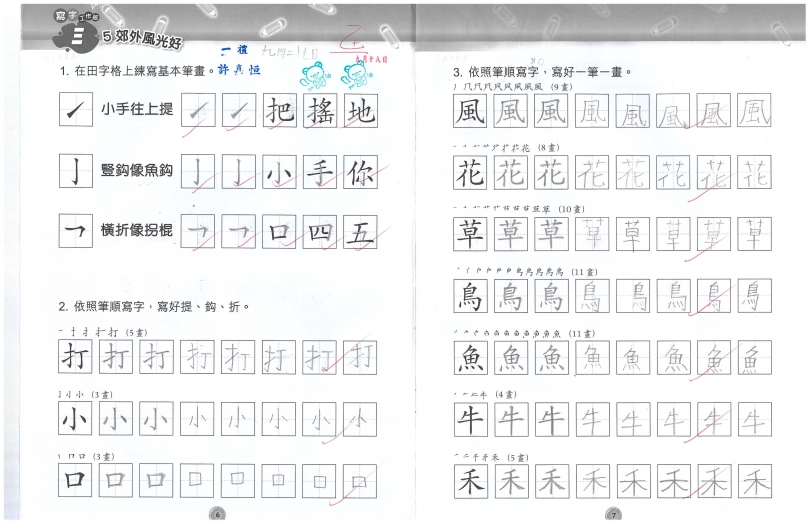Click the first bold 打 model character
This screenshot has height=523, width=809.
75,357
